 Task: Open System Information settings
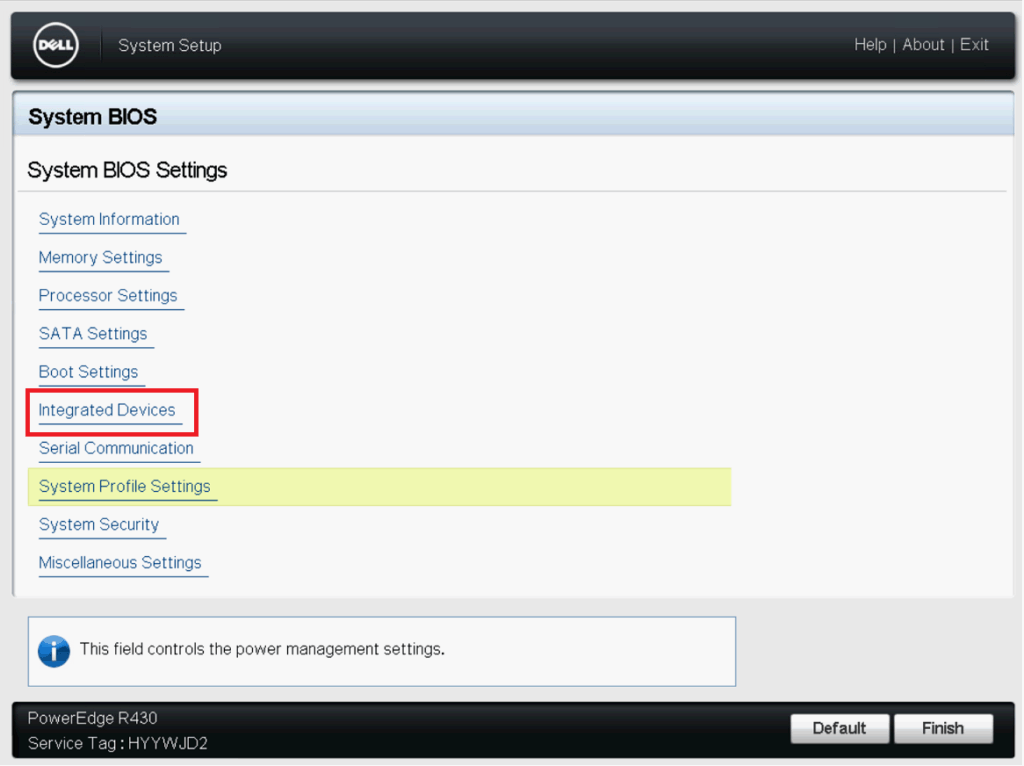click(109, 219)
